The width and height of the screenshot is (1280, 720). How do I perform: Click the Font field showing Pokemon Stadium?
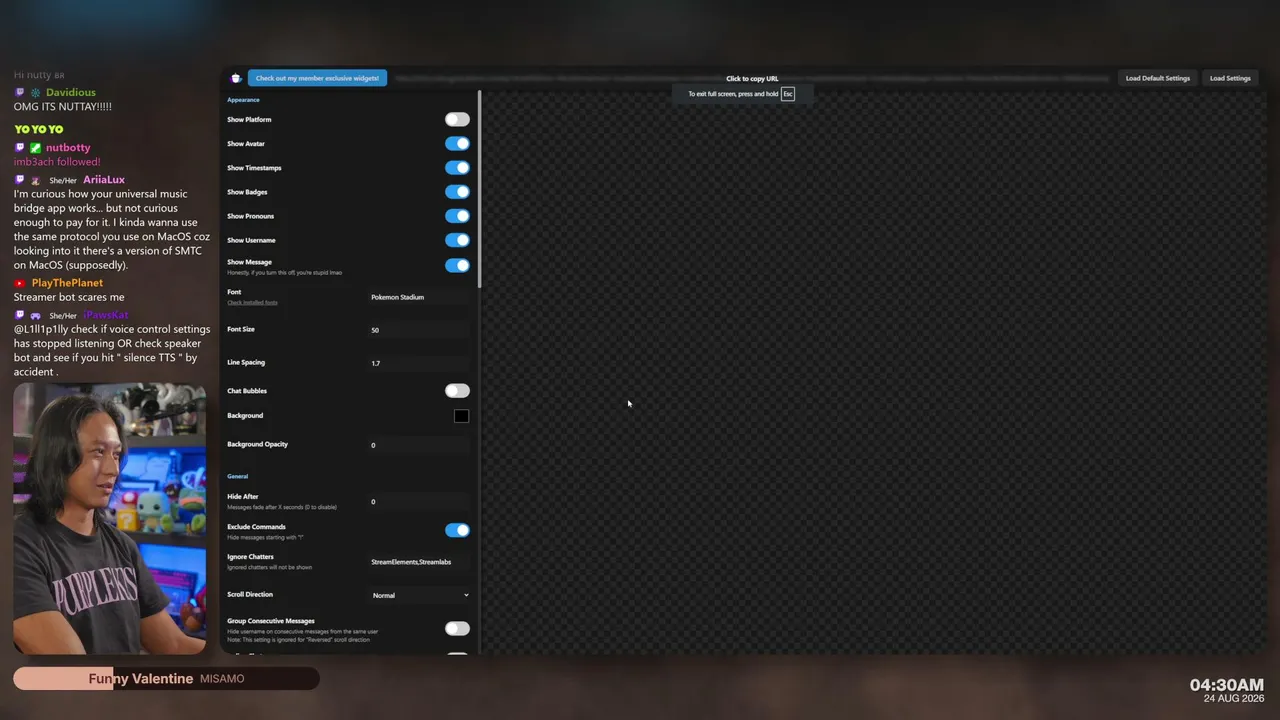point(420,297)
